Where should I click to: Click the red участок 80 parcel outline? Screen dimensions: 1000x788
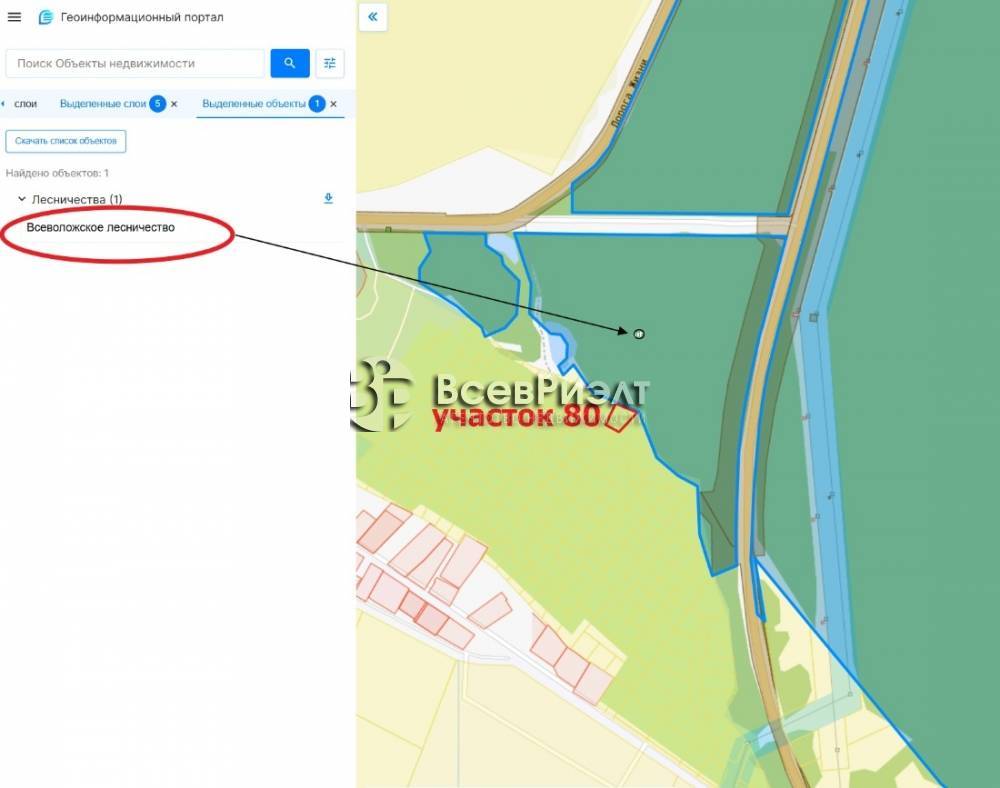(621, 419)
